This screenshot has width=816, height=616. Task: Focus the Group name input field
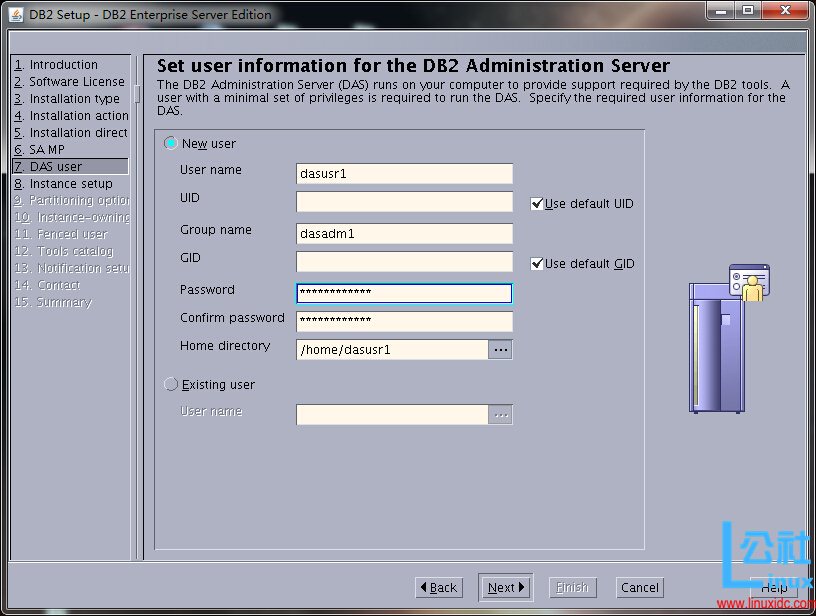coord(404,234)
